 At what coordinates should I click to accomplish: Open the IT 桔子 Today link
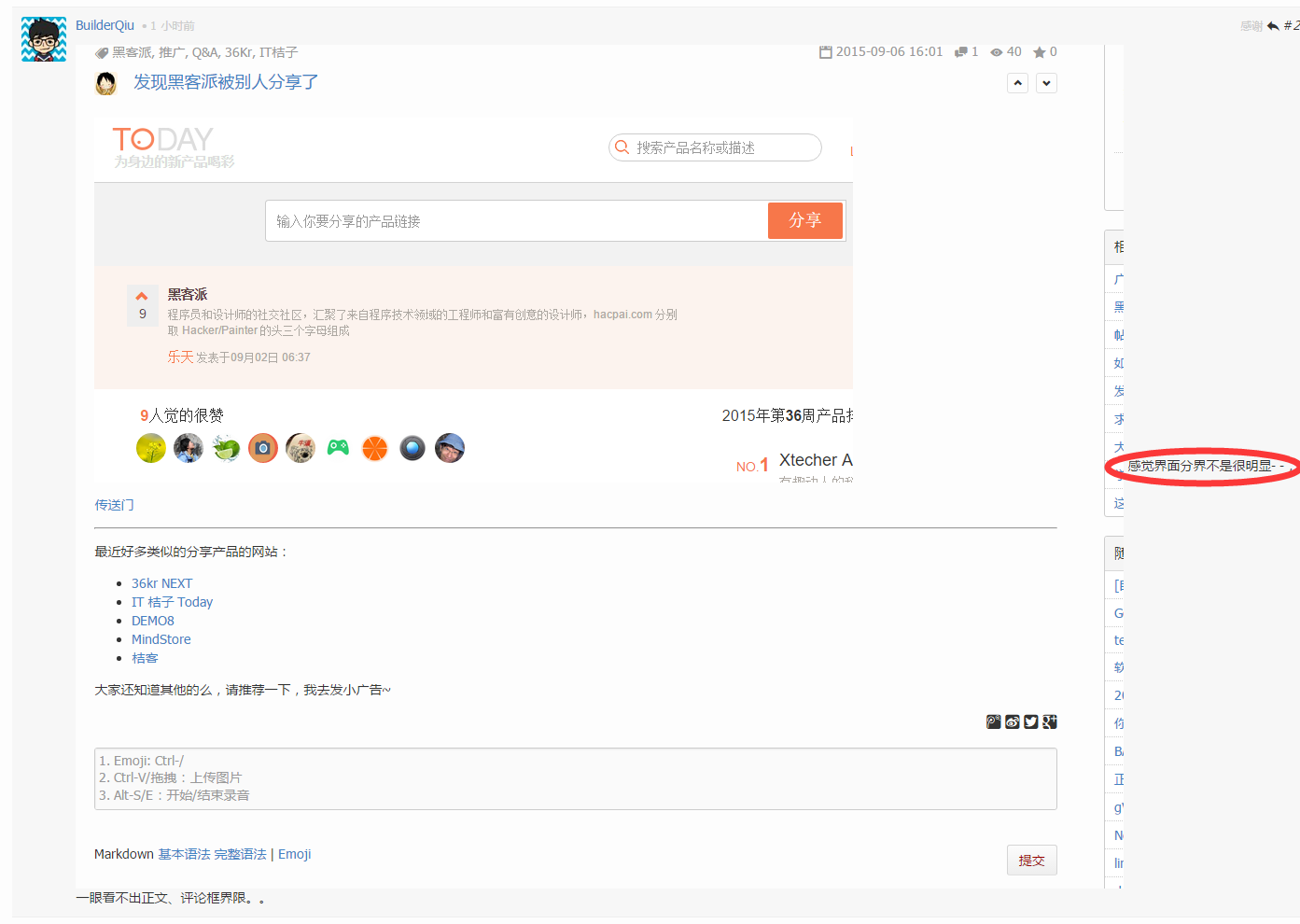[172, 602]
